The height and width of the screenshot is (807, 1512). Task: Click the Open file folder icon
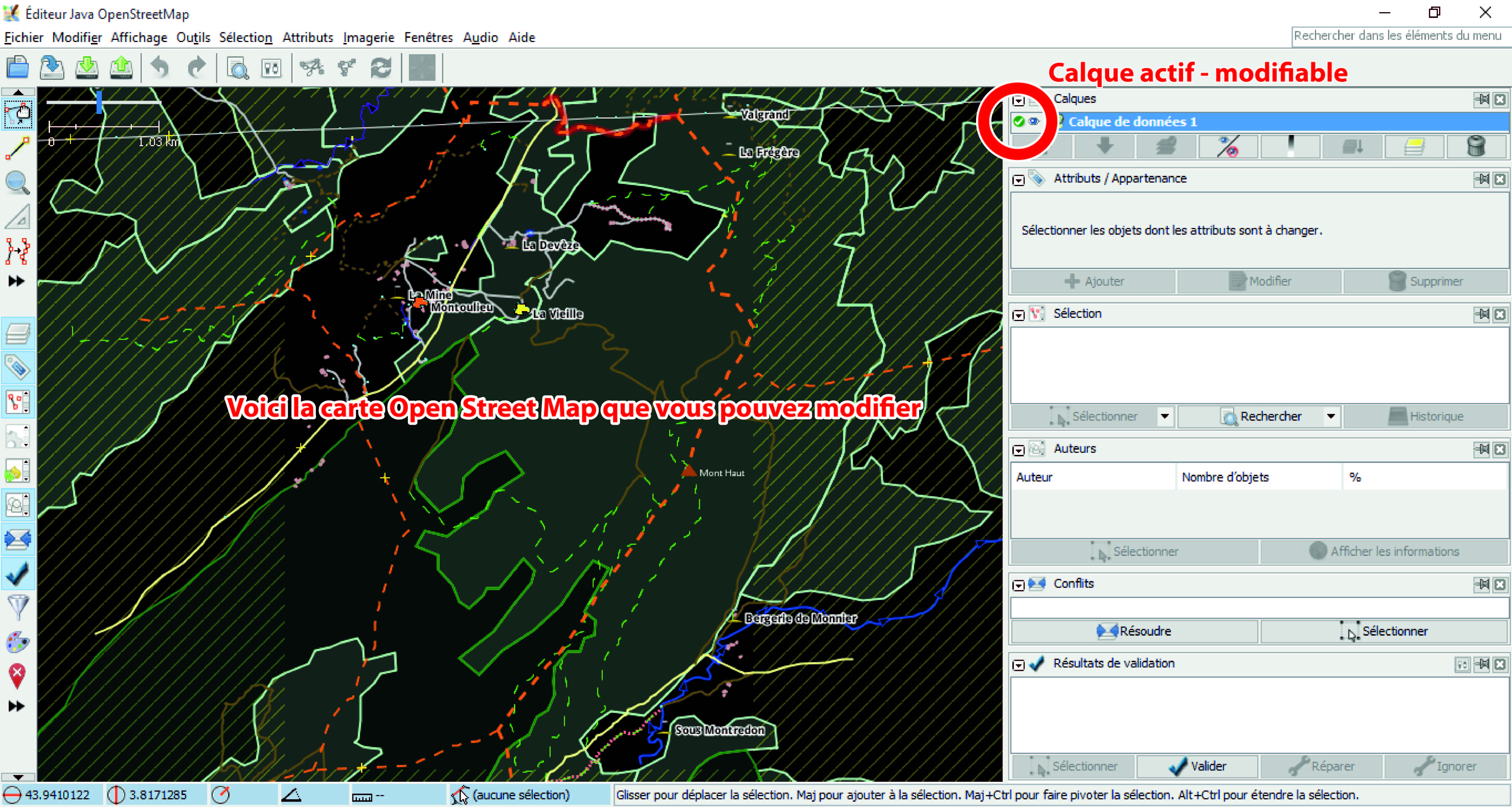[18, 68]
